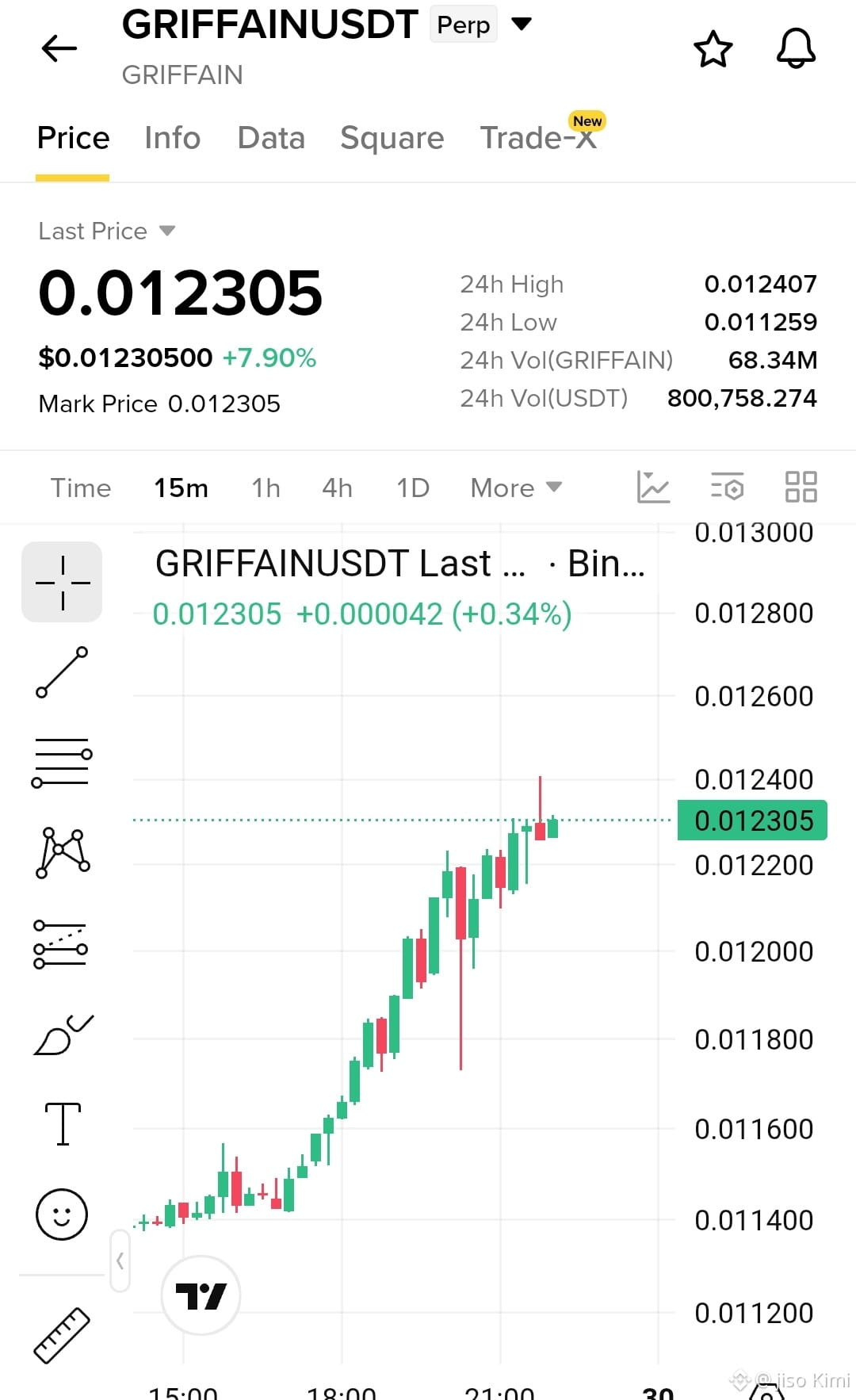Viewport: 856px width, 1400px height.
Task: Click the 24h High value 0.012407
Action: (x=760, y=284)
